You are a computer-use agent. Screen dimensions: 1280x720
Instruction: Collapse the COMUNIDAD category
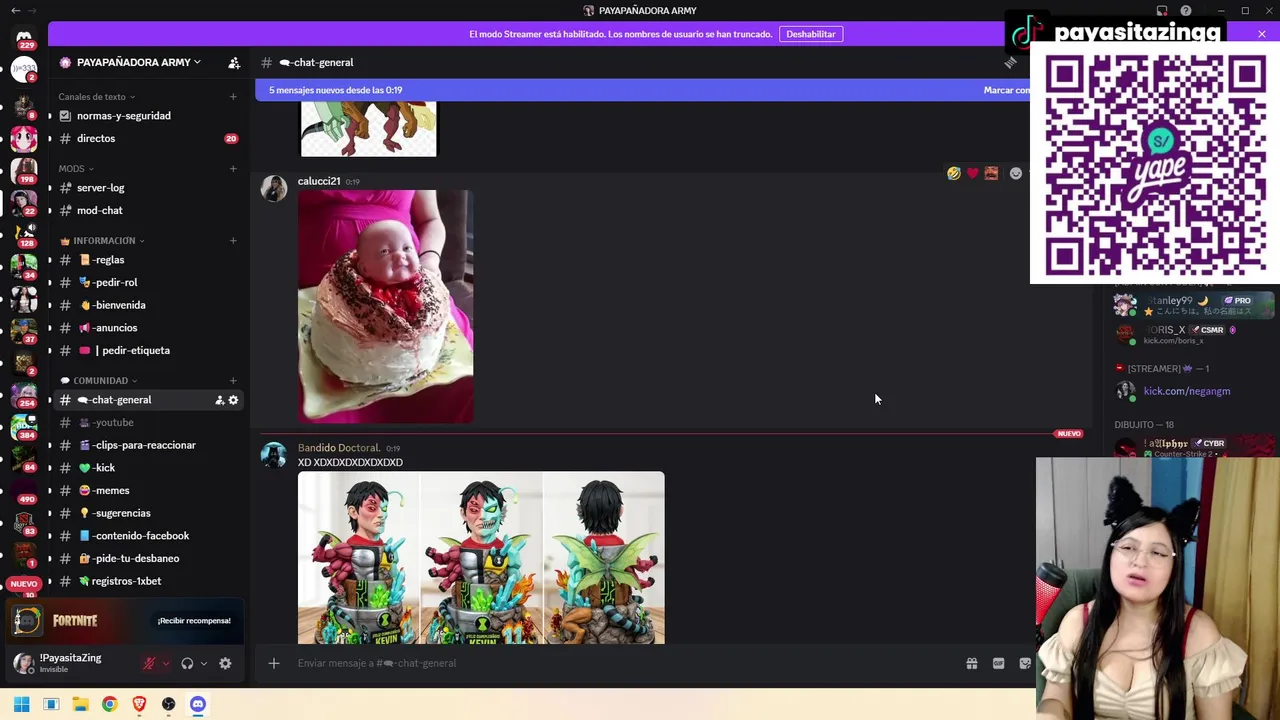(99, 380)
